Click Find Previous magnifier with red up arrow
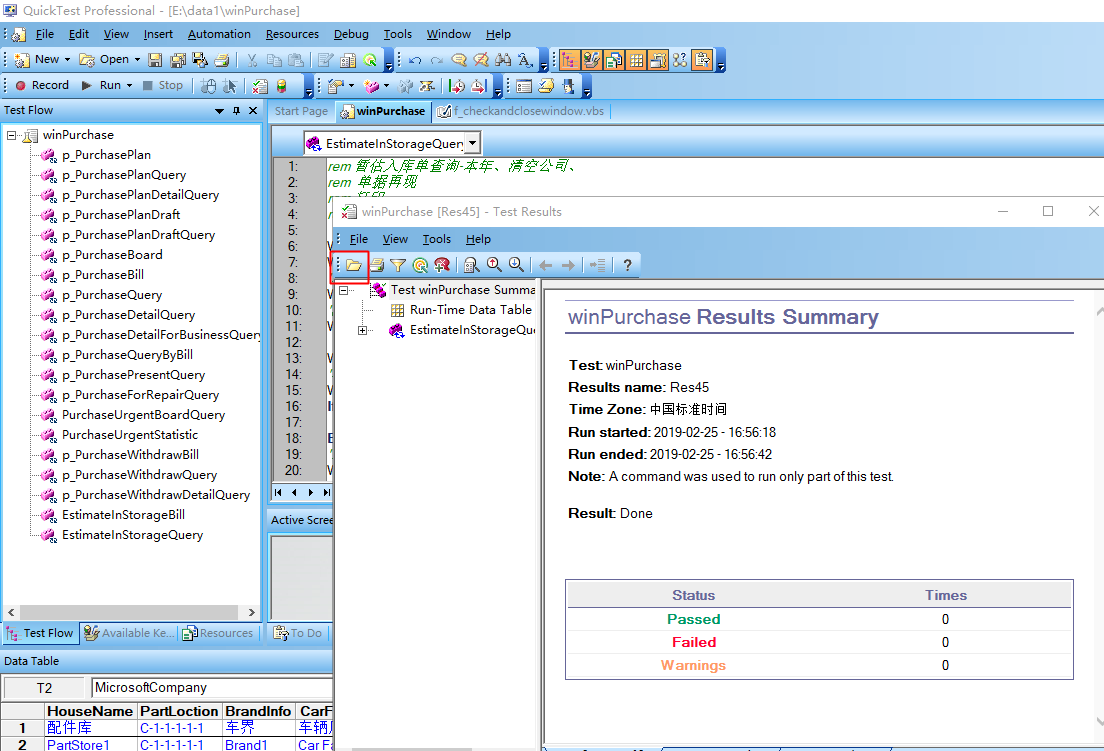This screenshot has width=1104, height=751. point(494,265)
